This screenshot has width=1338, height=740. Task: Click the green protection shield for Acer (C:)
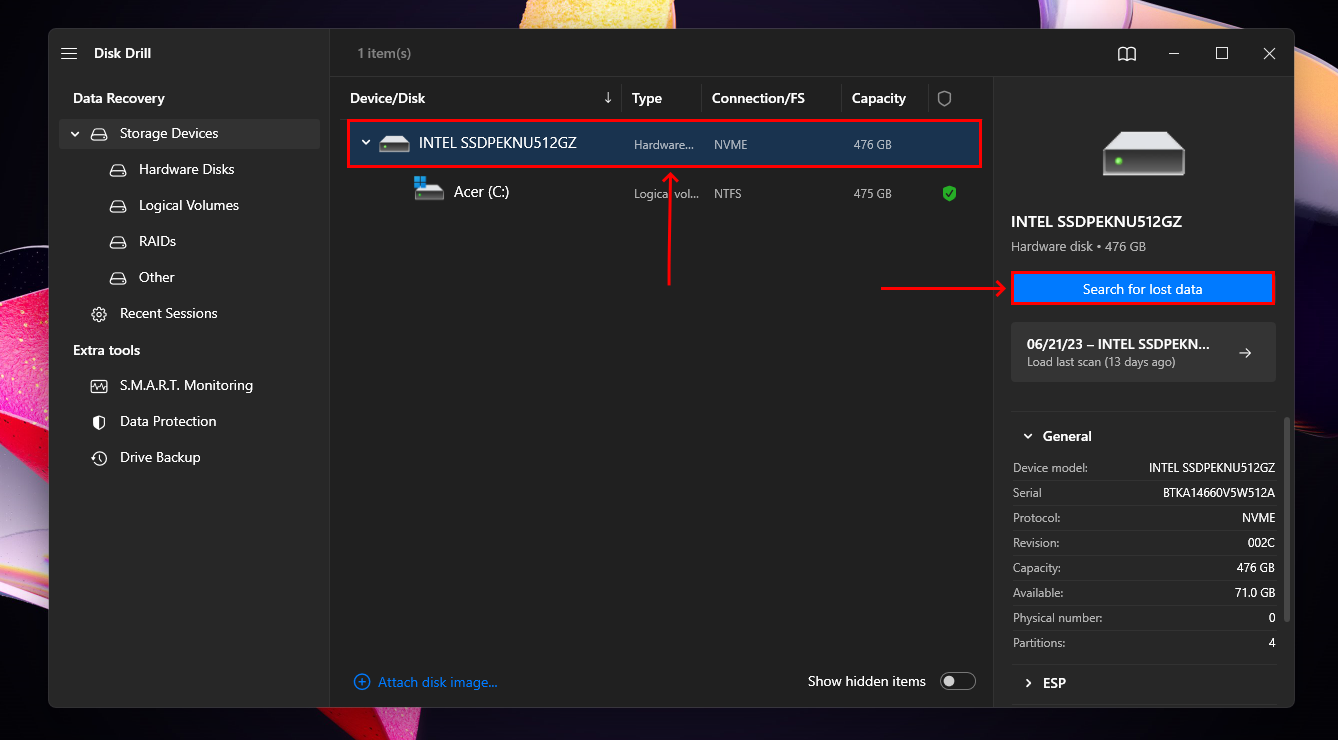tap(949, 193)
